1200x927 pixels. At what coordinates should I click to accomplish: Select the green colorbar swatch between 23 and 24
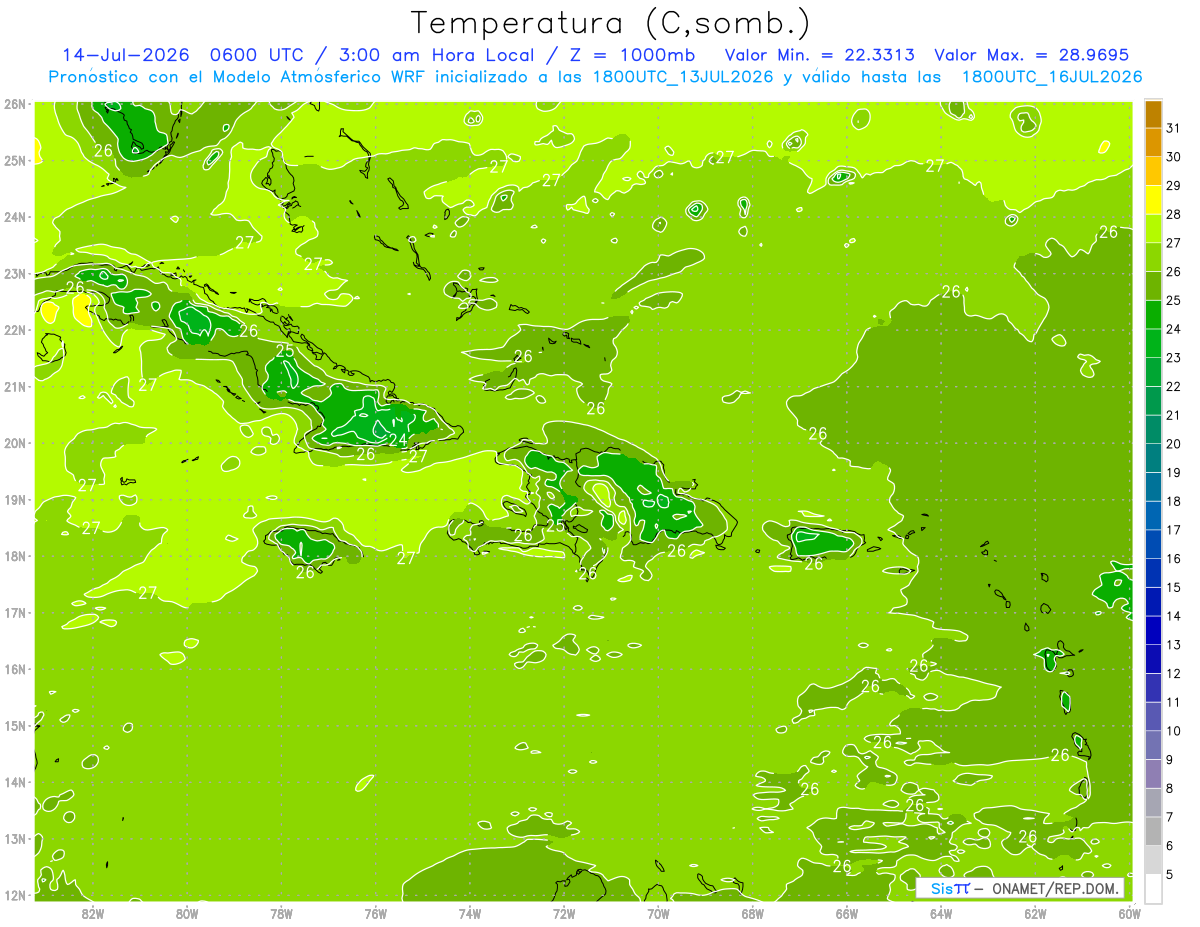click(x=1153, y=344)
